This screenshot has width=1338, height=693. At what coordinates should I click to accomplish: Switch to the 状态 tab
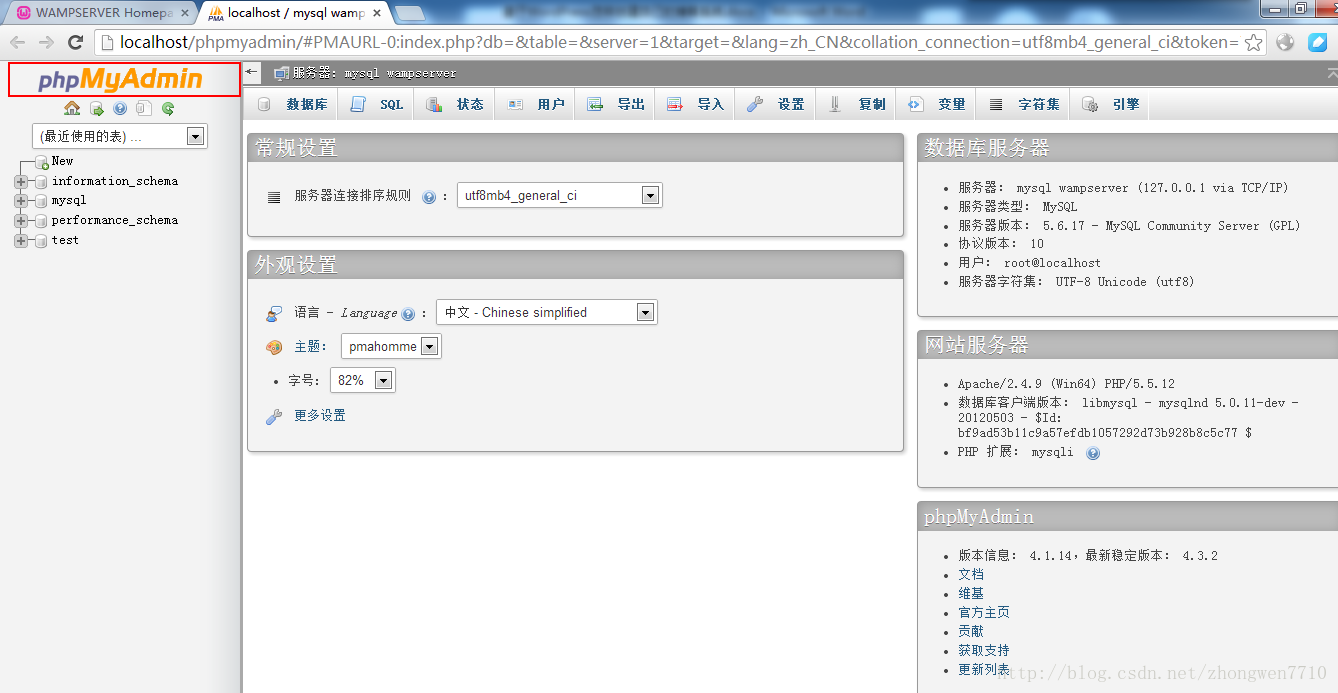coord(455,104)
